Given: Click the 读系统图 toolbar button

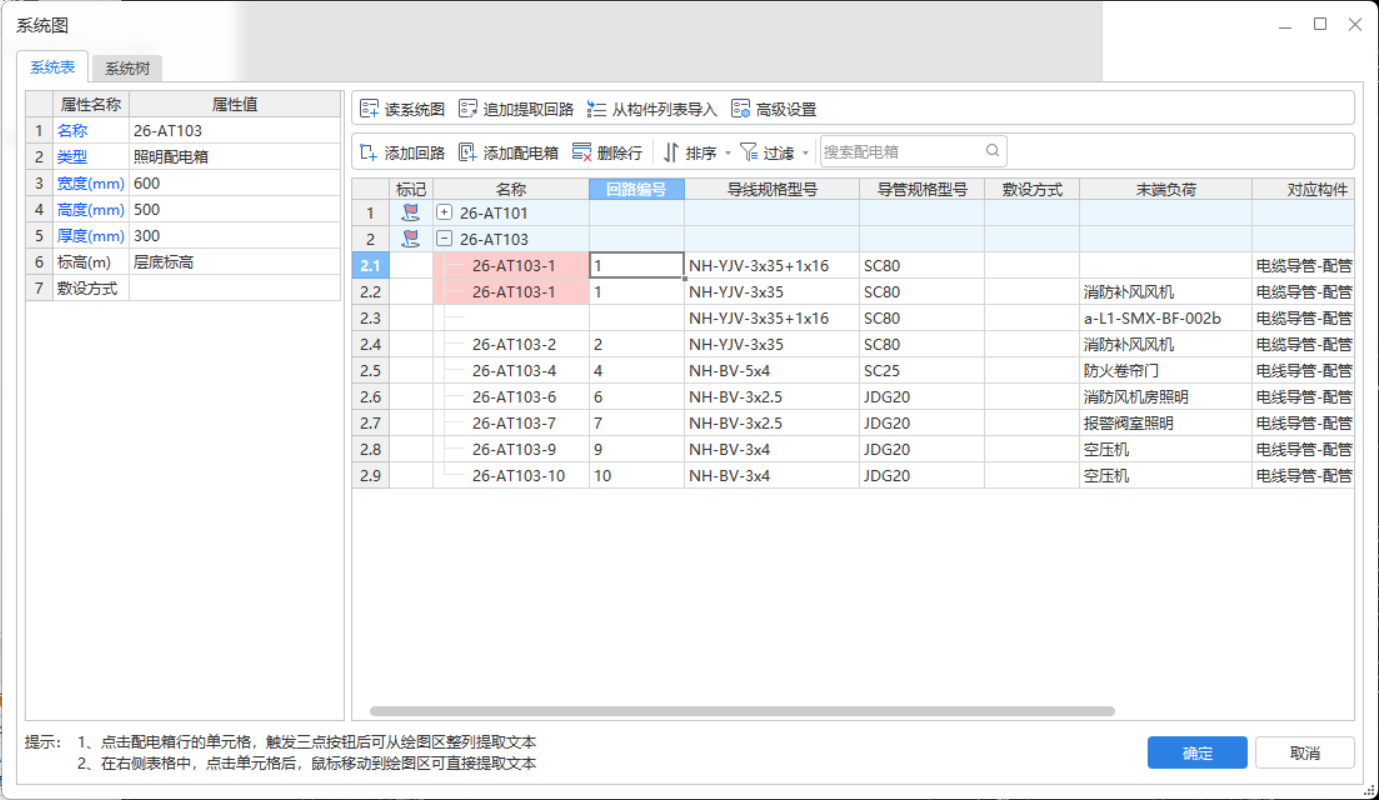Looking at the screenshot, I should (x=402, y=109).
